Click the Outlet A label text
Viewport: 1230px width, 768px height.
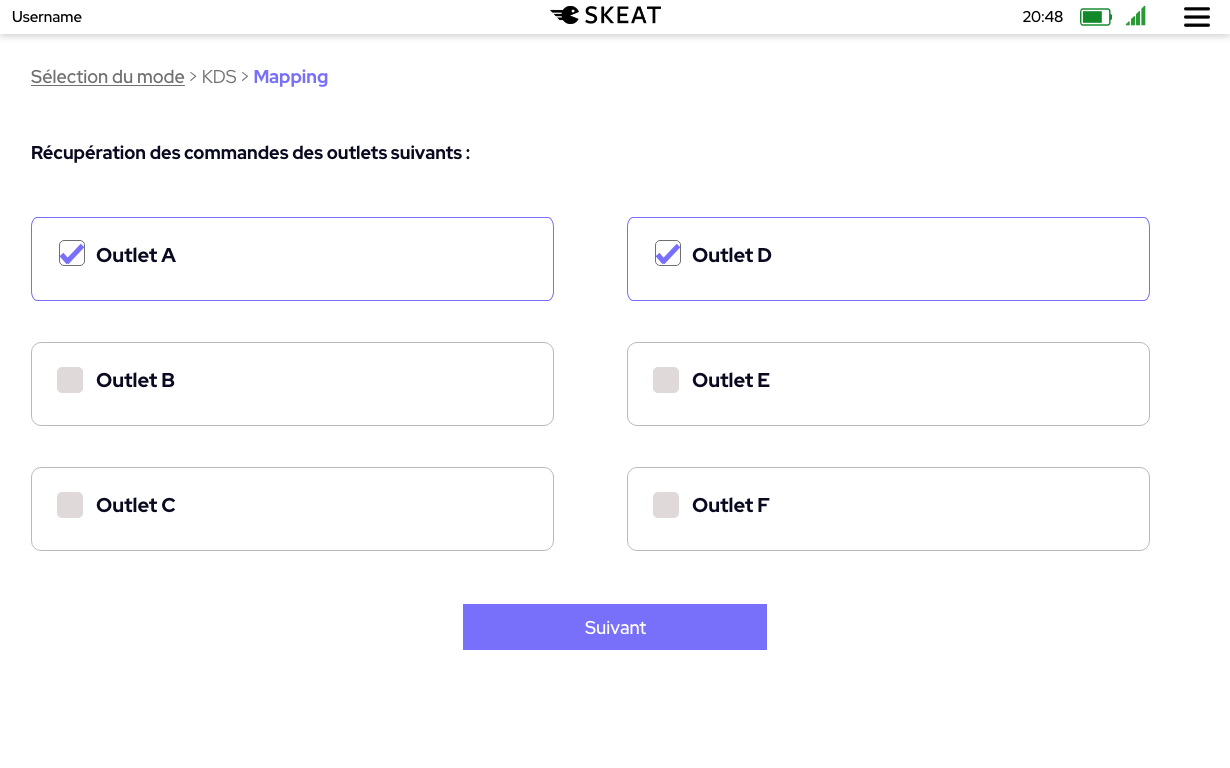(x=136, y=255)
